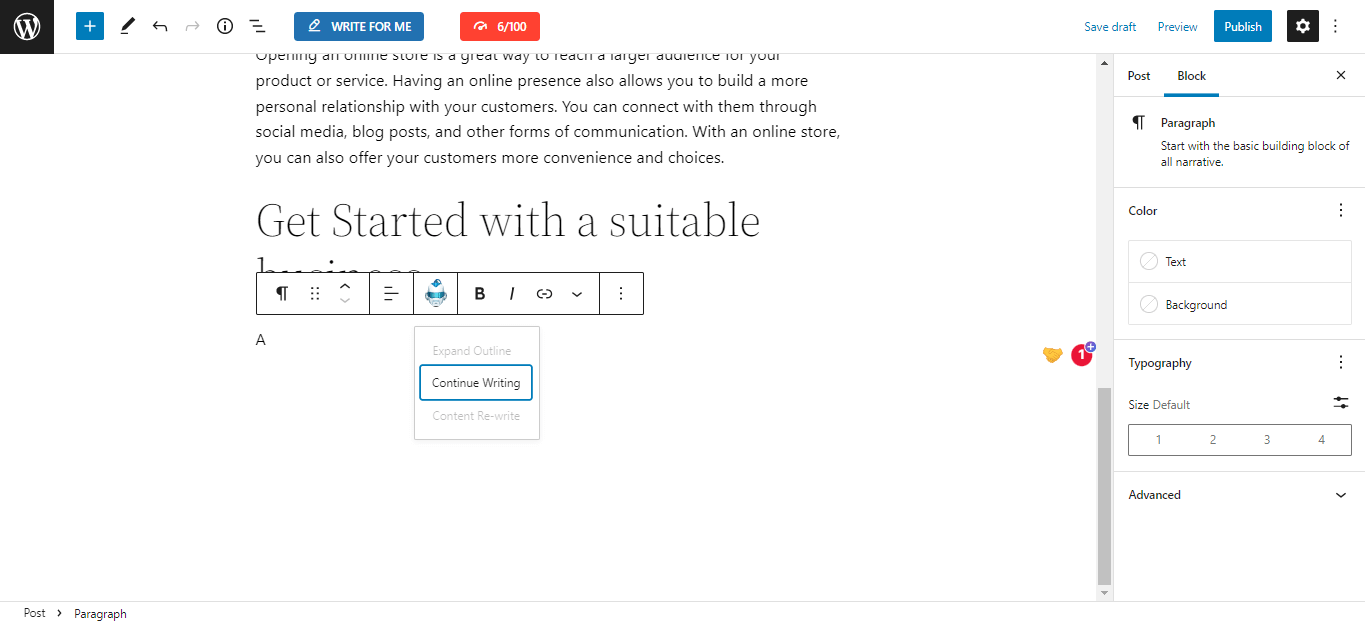Open the text alignment dropdown
The image size is (1365, 623).
391,293
